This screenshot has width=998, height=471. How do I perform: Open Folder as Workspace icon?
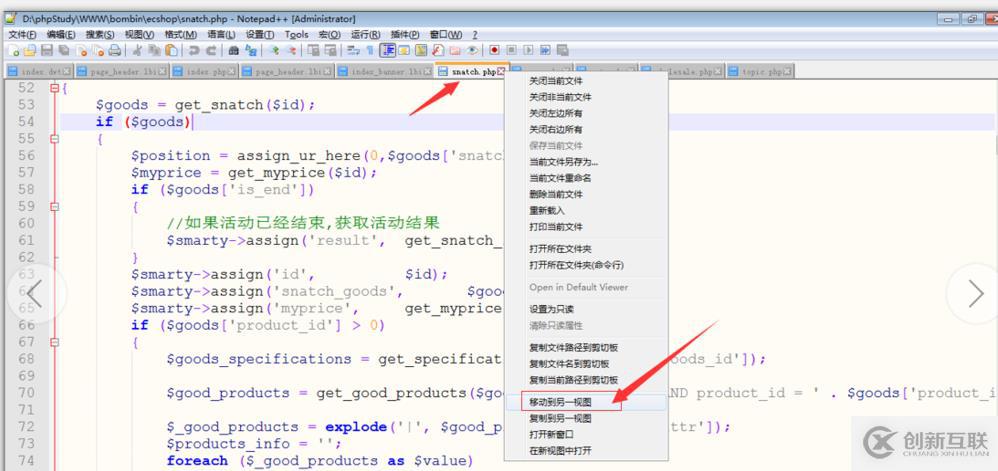pyautogui.click(x=455, y=51)
